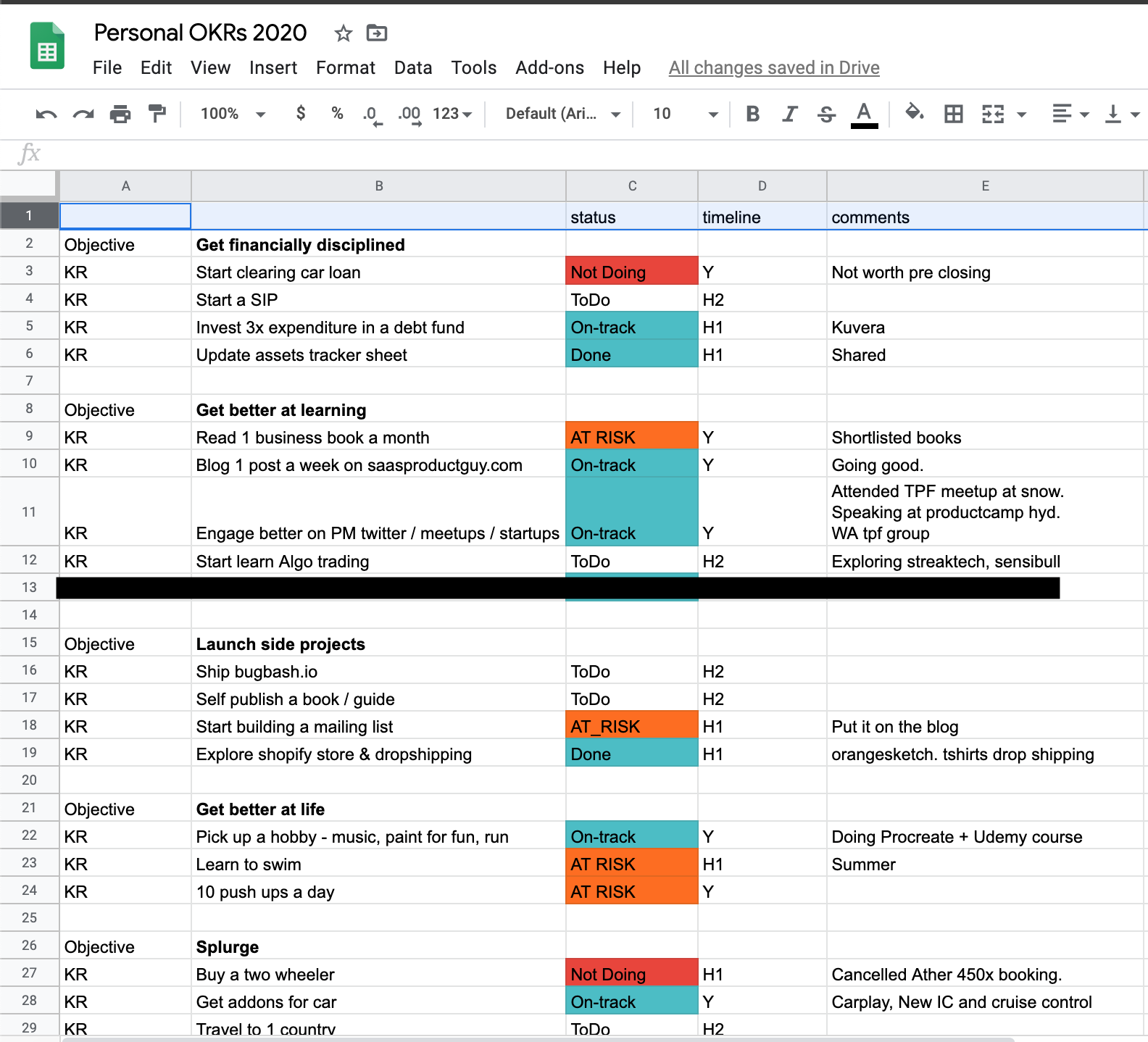The image size is (1148, 1042).
Task: Select 'Cancelled Ather 450x booking.' cell
Action: click(986, 973)
